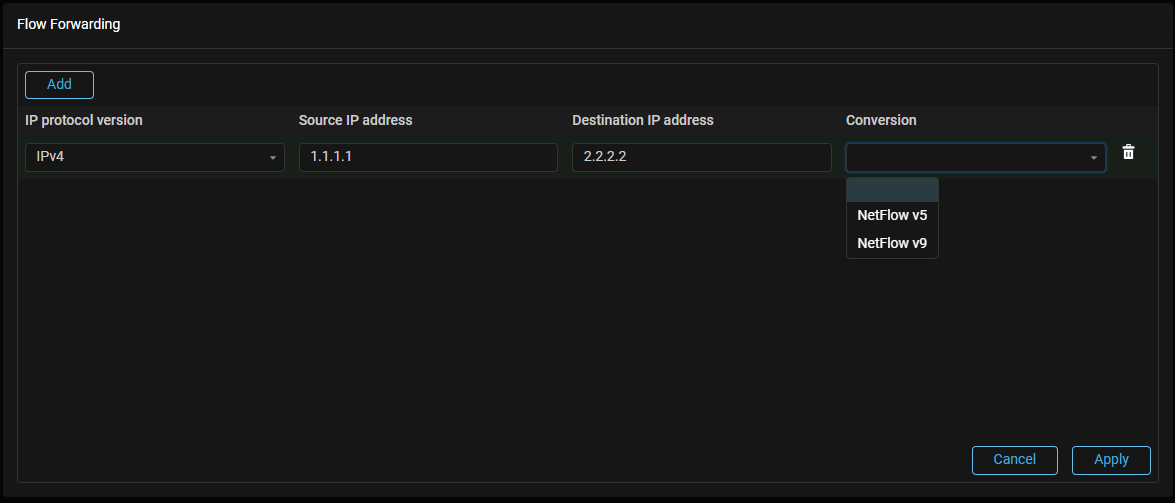Click the Add button

click(59, 85)
